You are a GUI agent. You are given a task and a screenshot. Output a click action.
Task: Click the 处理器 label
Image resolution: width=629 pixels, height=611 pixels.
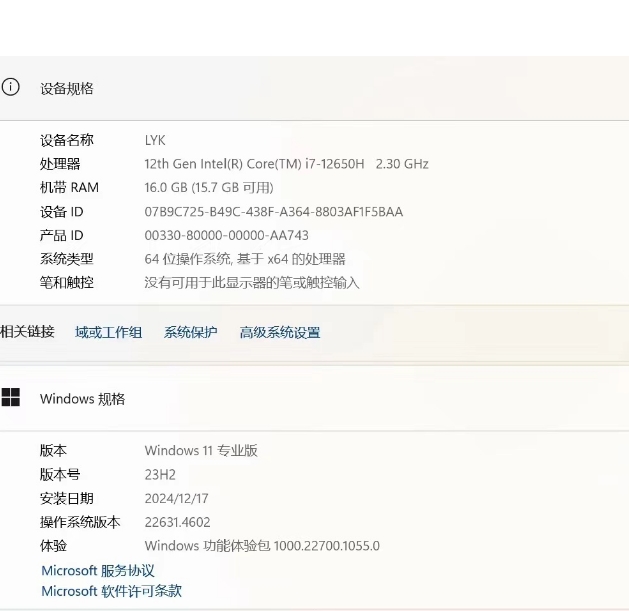(x=60, y=164)
